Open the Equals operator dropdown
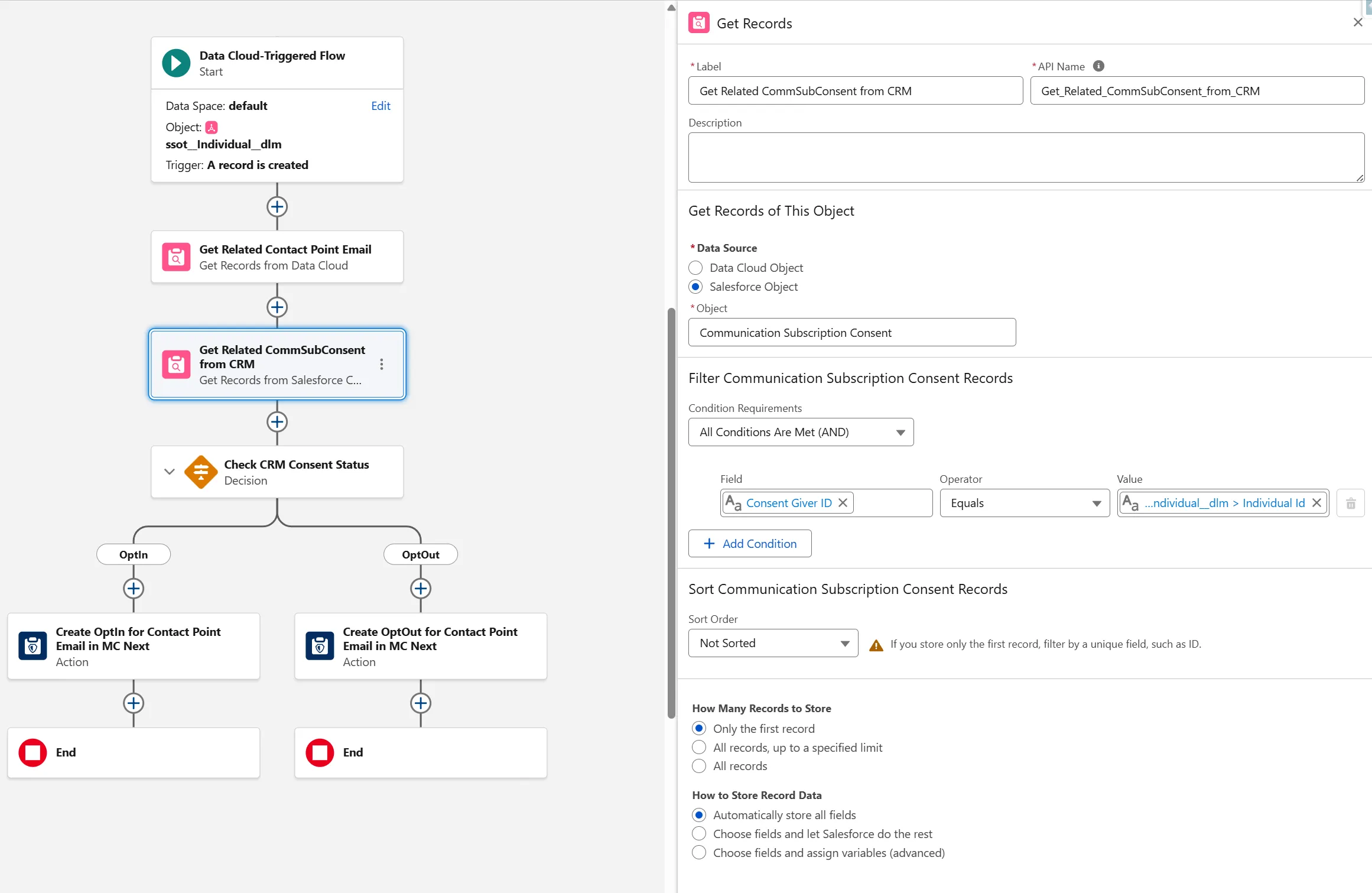The image size is (1372, 893). 1025,503
